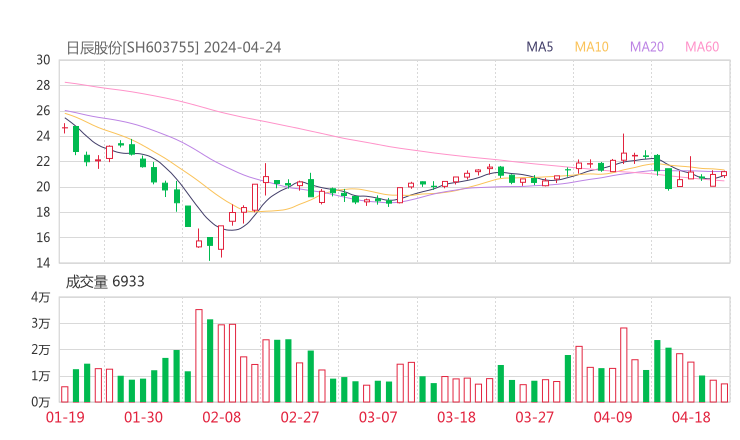Click the 4万 volume axis label
Viewport: 740px width, 440px height.
[x=41, y=297]
